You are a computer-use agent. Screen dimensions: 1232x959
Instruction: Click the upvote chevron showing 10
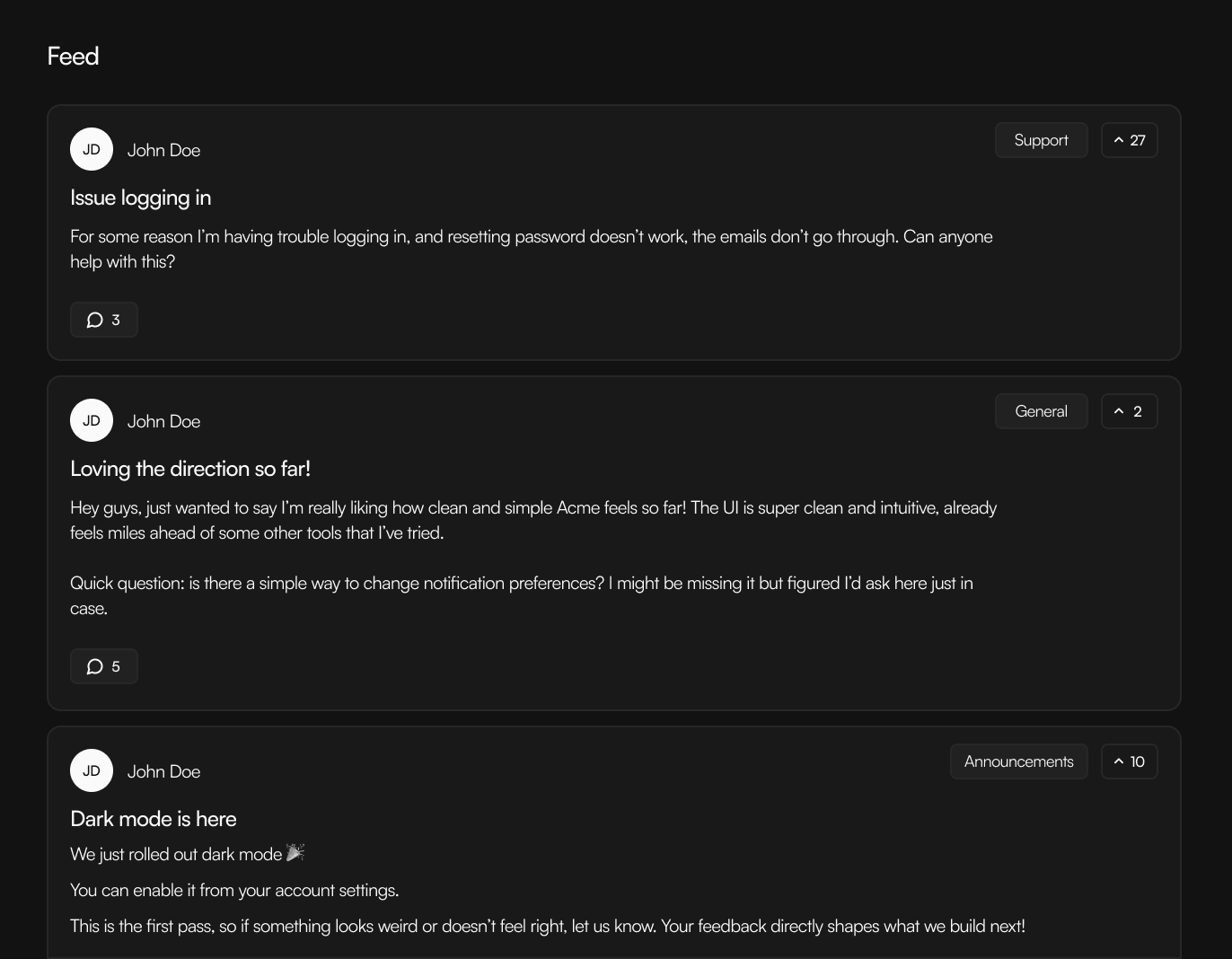(x=1118, y=761)
